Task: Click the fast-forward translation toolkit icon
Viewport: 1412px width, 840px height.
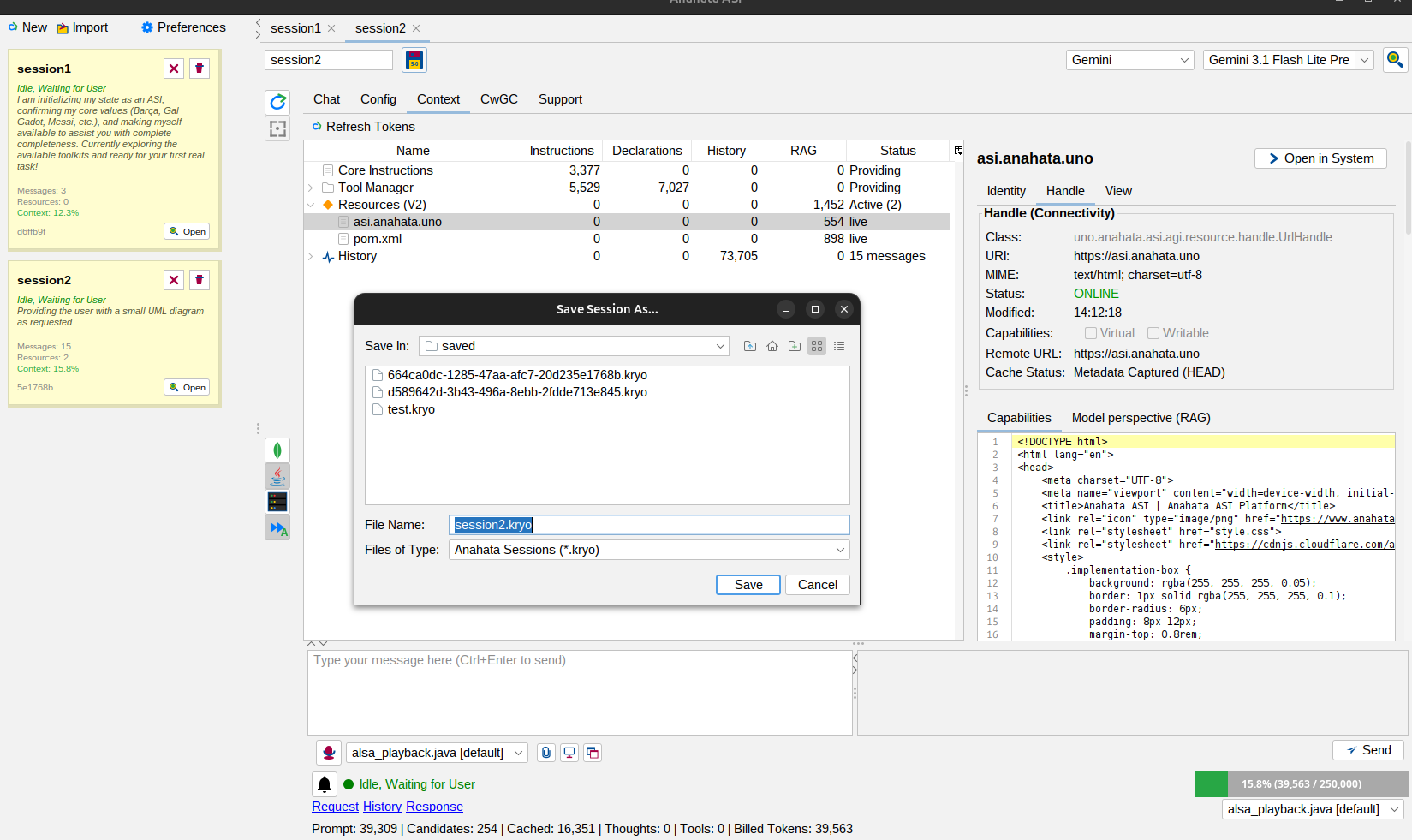Action: pyautogui.click(x=277, y=527)
